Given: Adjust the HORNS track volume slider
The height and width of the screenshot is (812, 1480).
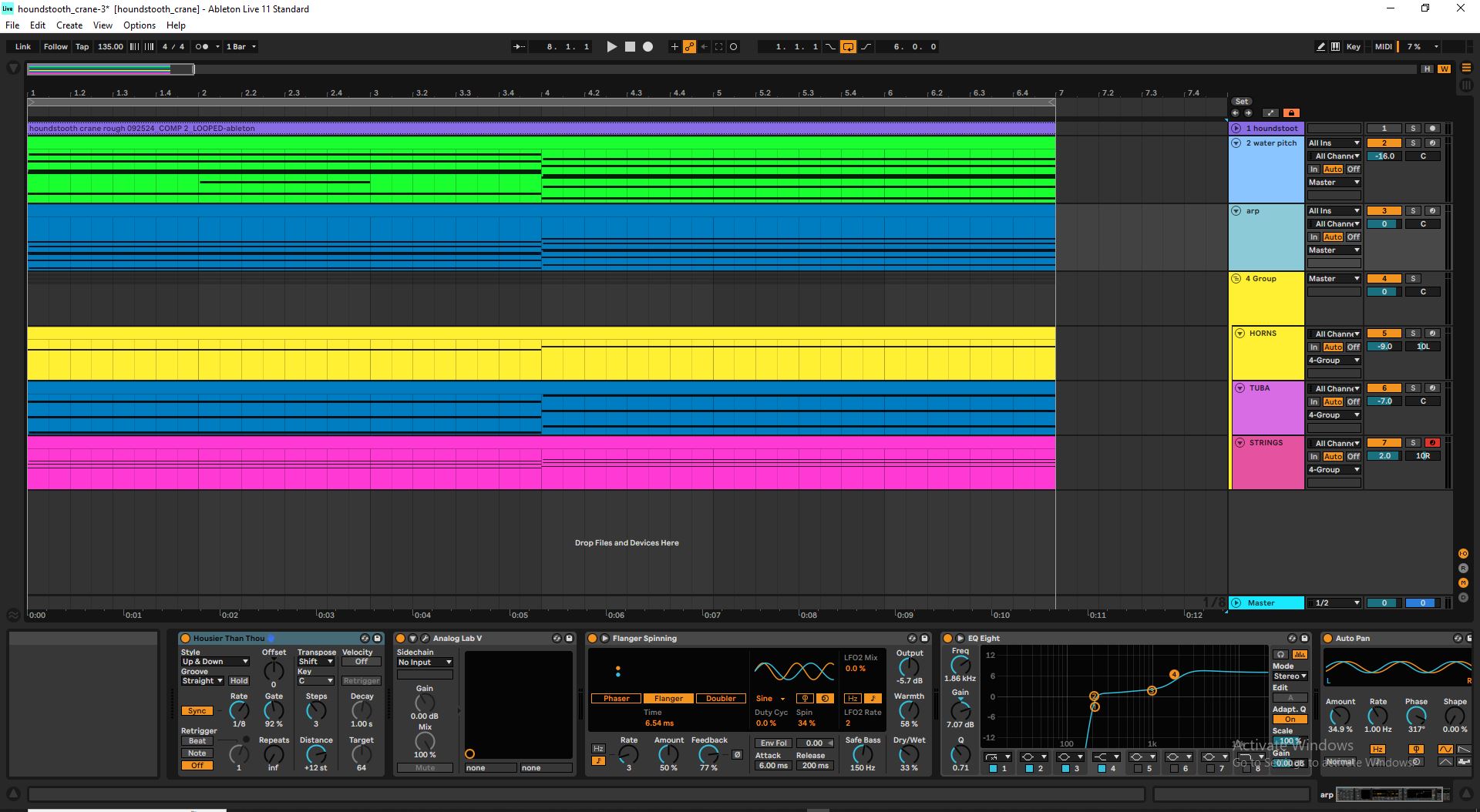Looking at the screenshot, I should [x=1384, y=347].
